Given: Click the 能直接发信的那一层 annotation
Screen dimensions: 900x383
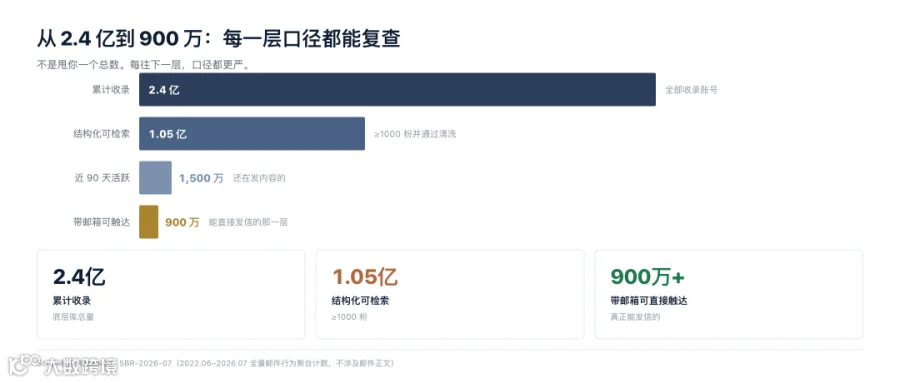Looking at the screenshot, I should [x=248, y=222].
